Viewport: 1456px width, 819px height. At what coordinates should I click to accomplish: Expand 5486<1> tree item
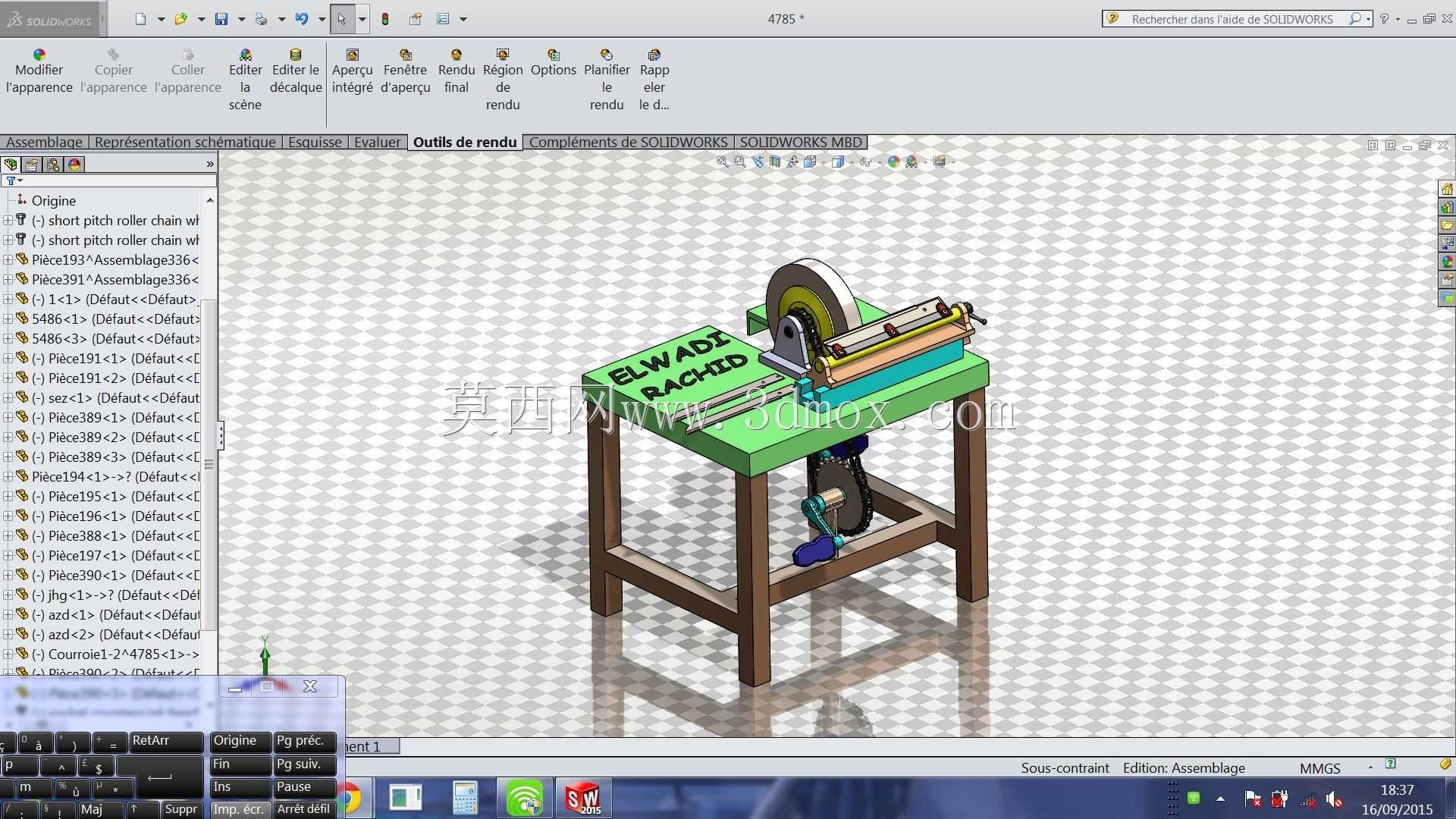point(8,318)
